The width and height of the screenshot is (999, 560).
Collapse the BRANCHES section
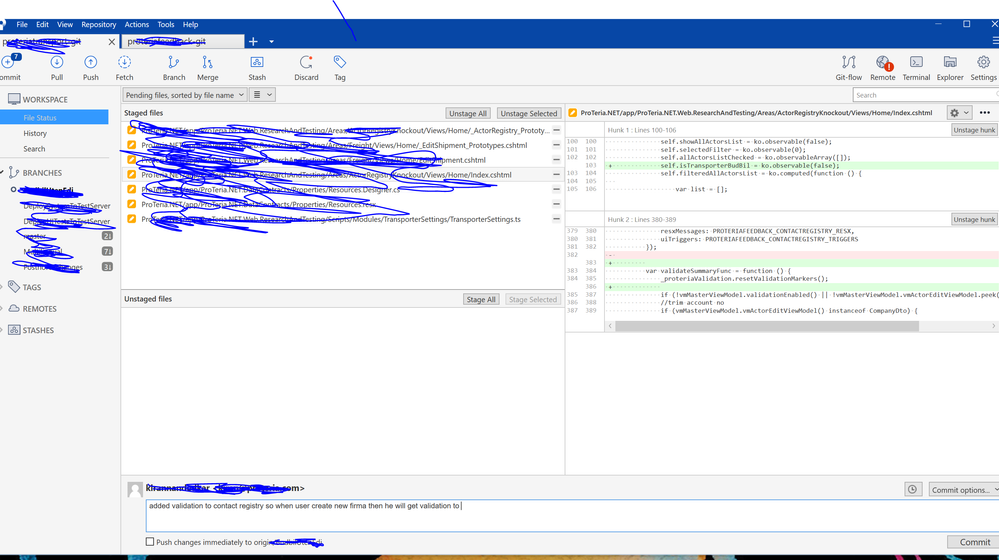pyautogui.click(x=3, y=173)
